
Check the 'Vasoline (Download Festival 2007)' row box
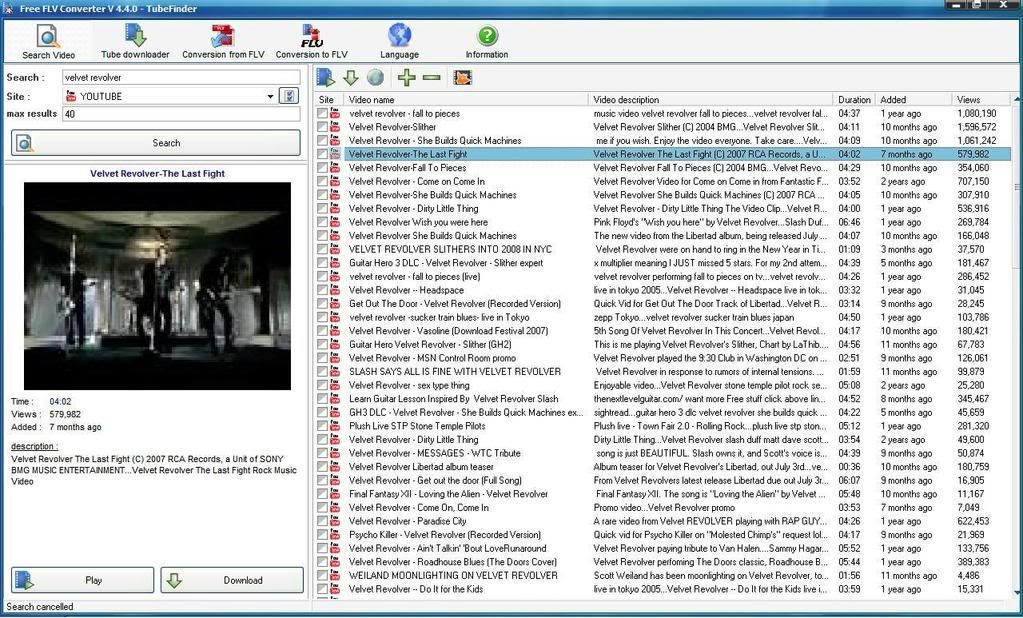(322, 331)
